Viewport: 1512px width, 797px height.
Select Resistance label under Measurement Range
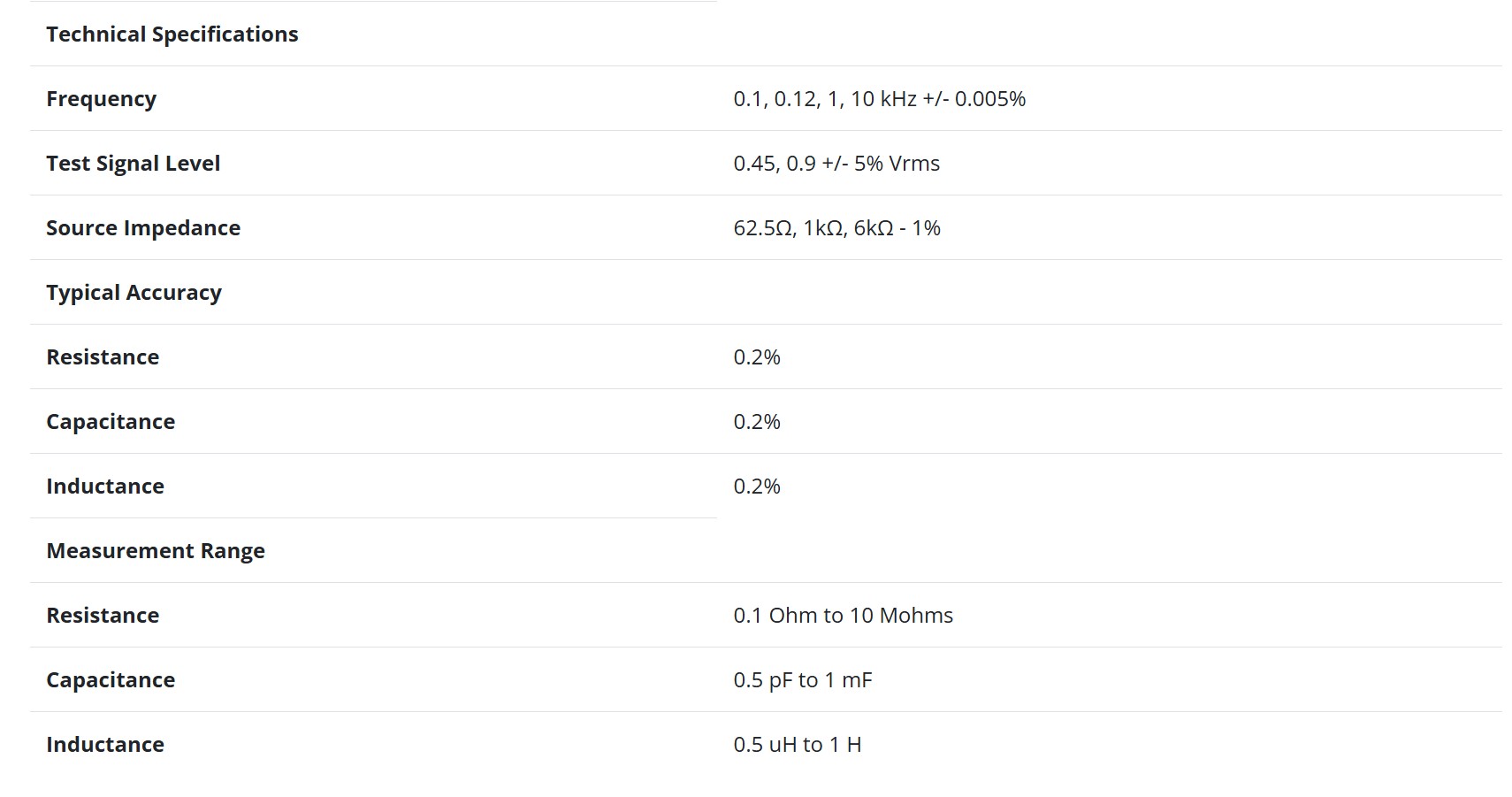tap(103, 616)
